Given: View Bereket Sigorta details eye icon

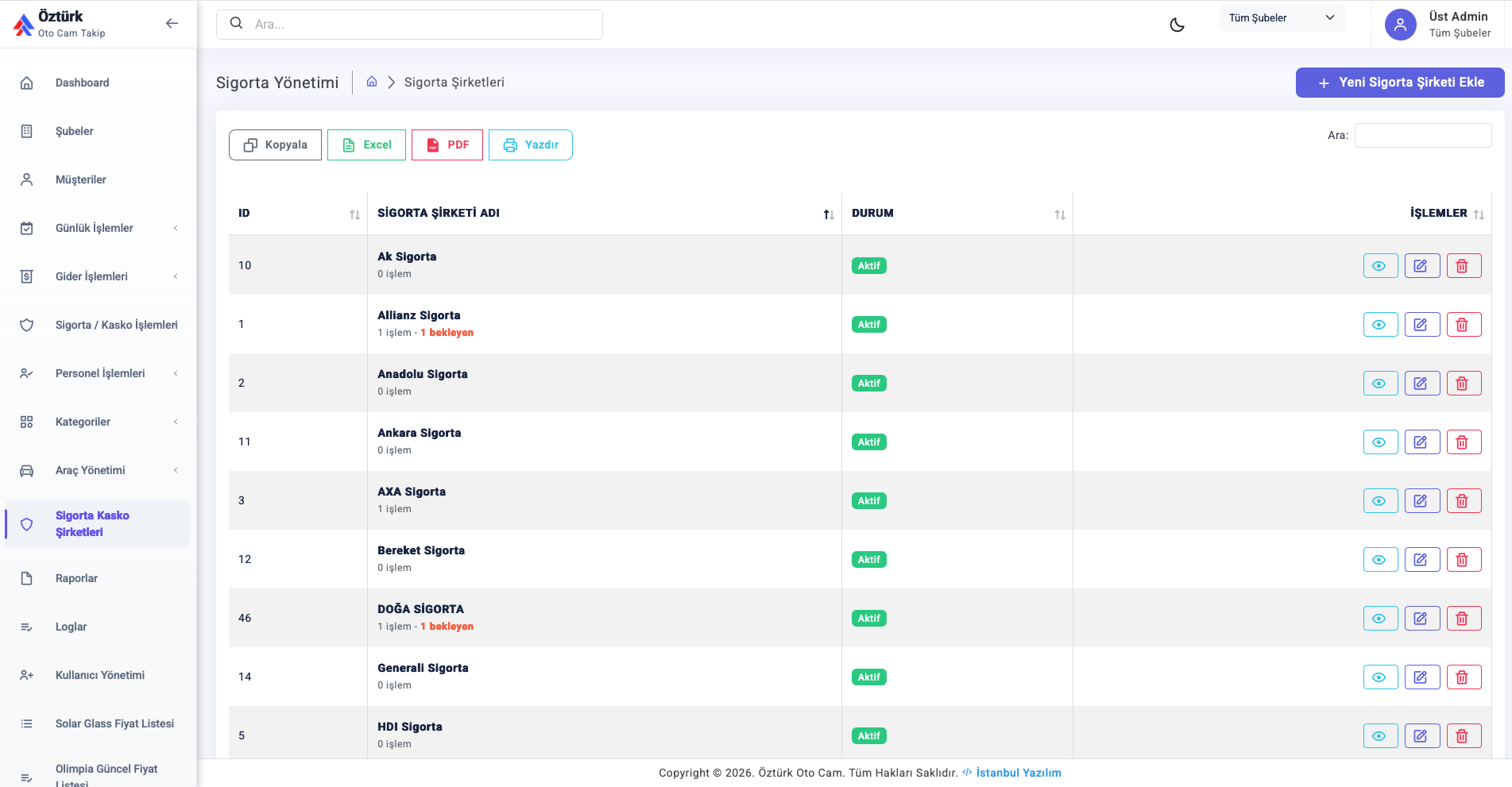Looking at the screenshot, I should point(1381,560).
